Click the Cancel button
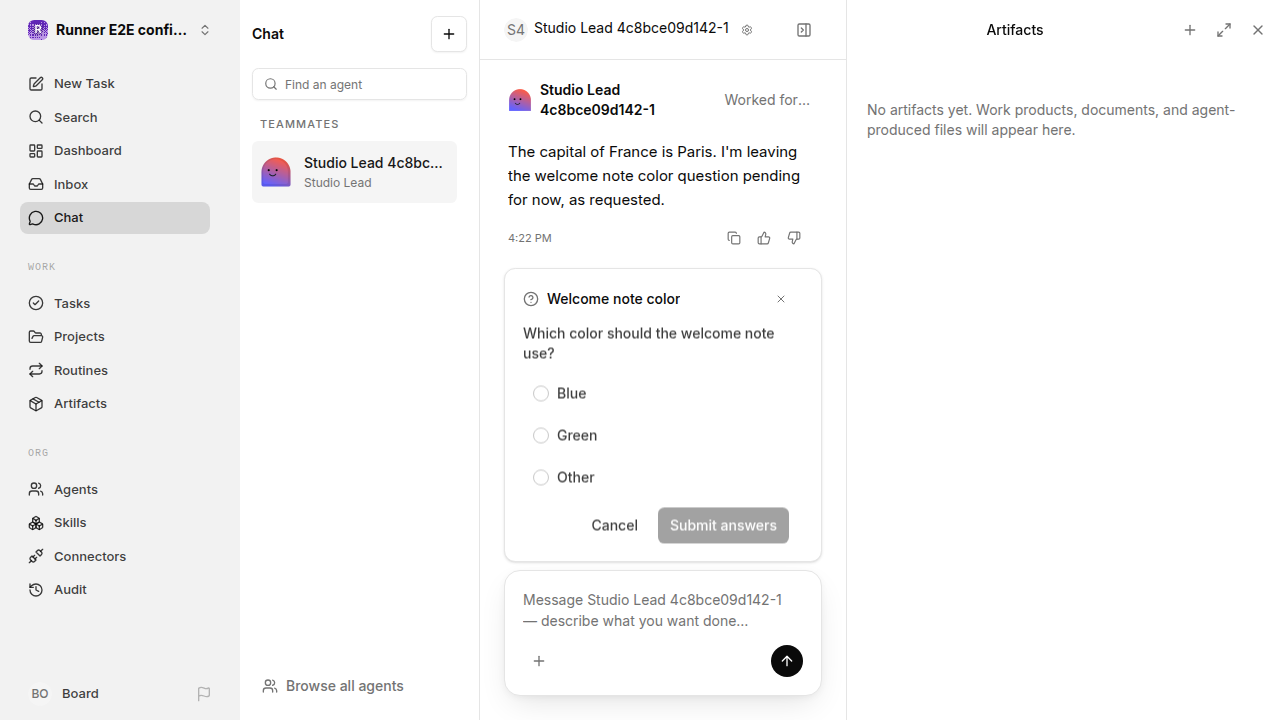This screenshot has width=1280, height=720. tap(614, 526)
